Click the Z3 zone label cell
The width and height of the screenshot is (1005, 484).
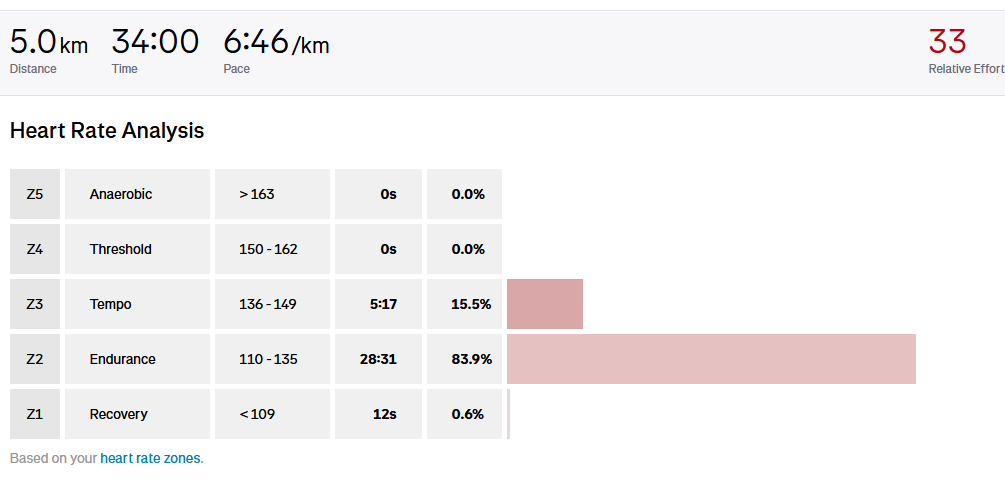pos(35,304)
